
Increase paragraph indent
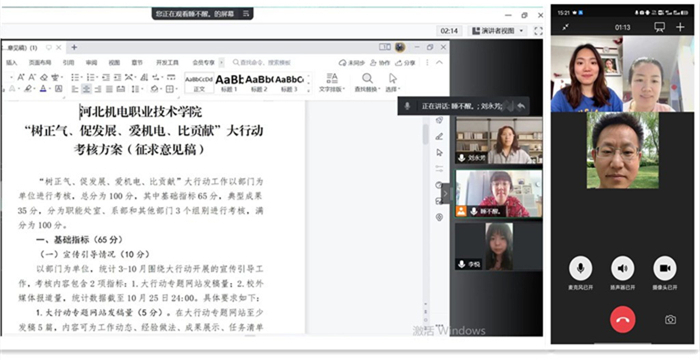click(117, 77)
